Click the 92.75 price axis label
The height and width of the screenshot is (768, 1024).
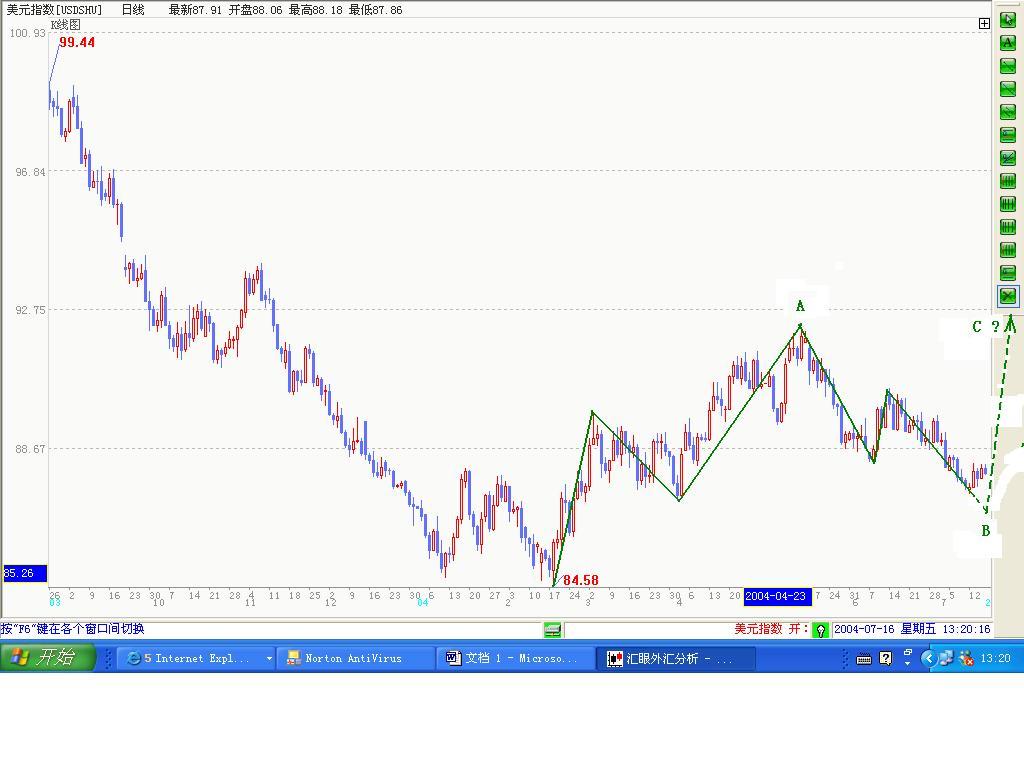pyautogui.click(x=31, y=310)
